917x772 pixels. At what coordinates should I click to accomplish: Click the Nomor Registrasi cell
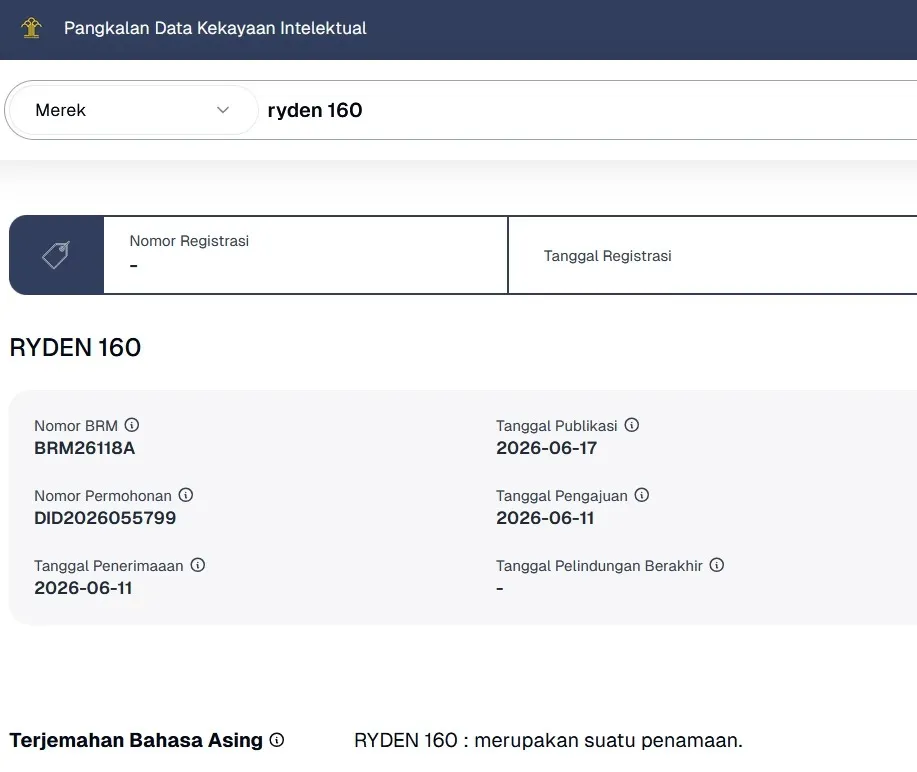[x=306, y=255]
